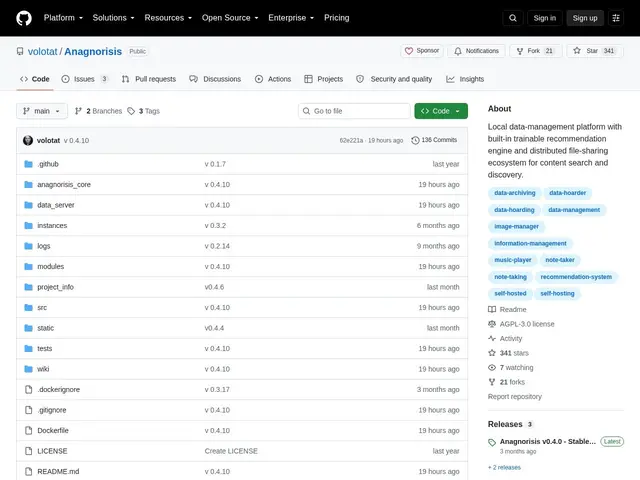Open Anagnorisis v0.4.0 release link
The image size is (640, 480).
click(x=548, y=442)
